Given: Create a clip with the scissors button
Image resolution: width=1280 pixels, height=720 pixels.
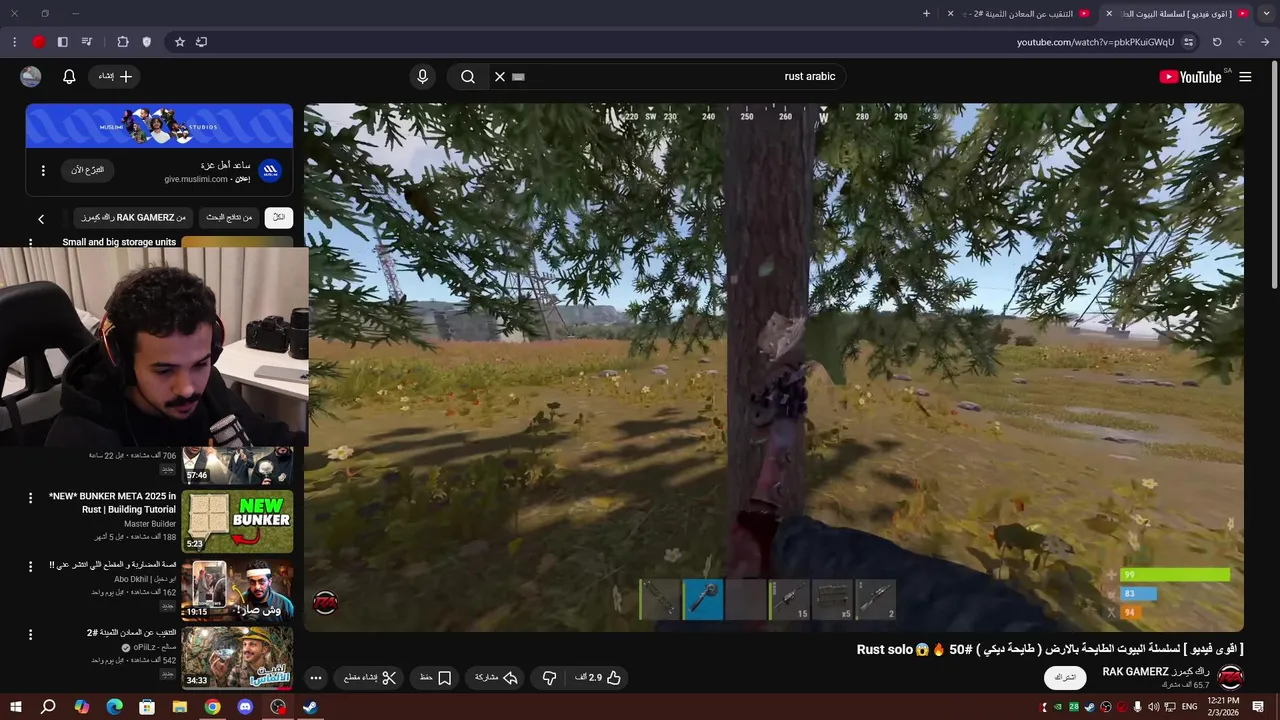Looking at the screenshot, I should click(370, 678).
